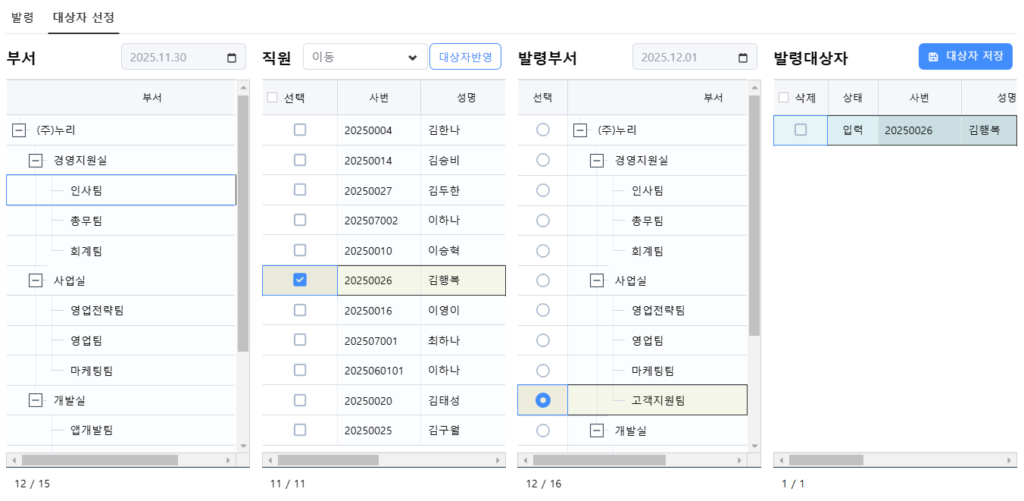Select 영업전략팀 in the 부서 tree
This screenshot has height=501, width=1024.
coord(97,310)
